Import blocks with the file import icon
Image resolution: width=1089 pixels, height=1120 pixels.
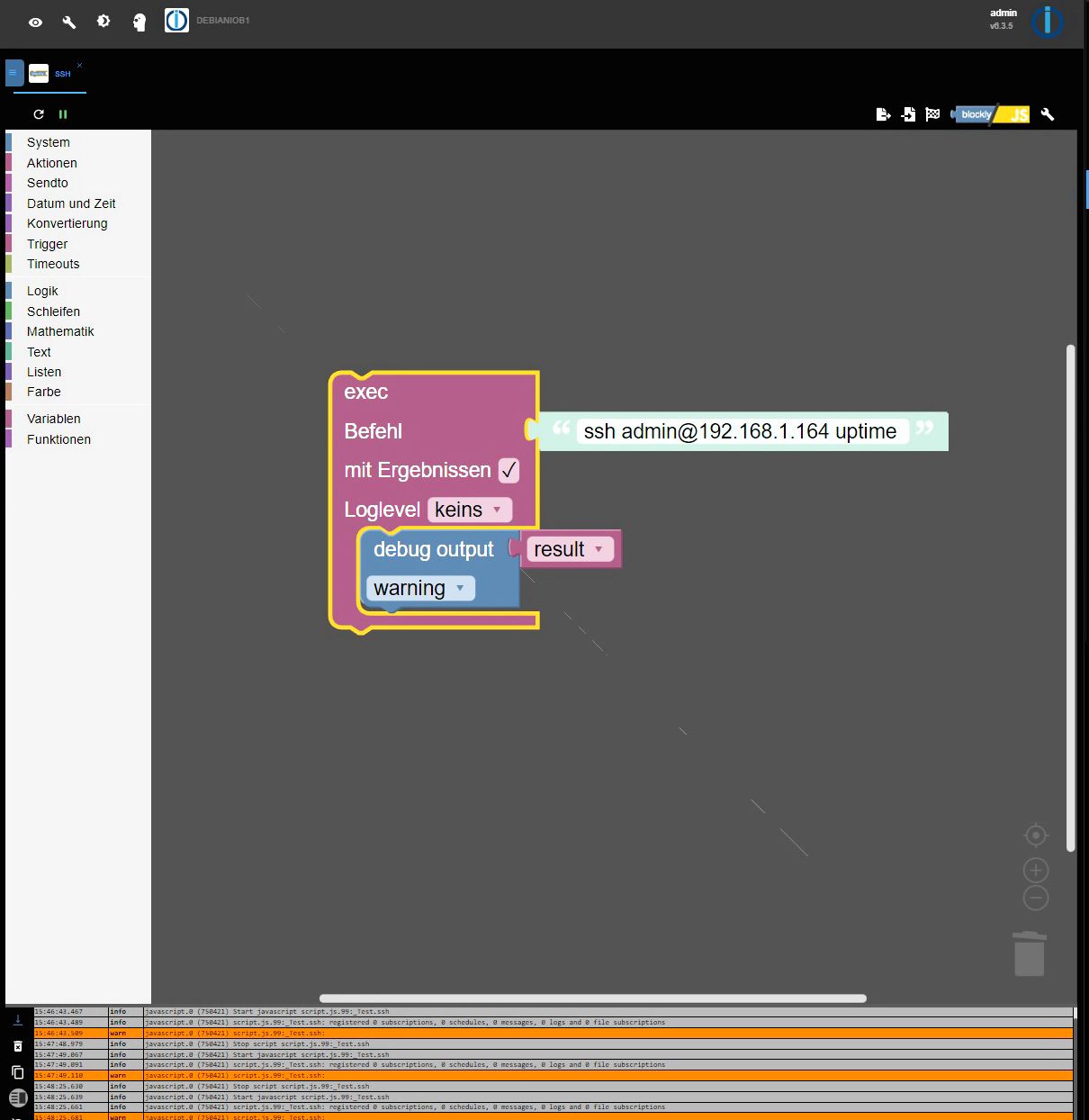click(908, 114)
